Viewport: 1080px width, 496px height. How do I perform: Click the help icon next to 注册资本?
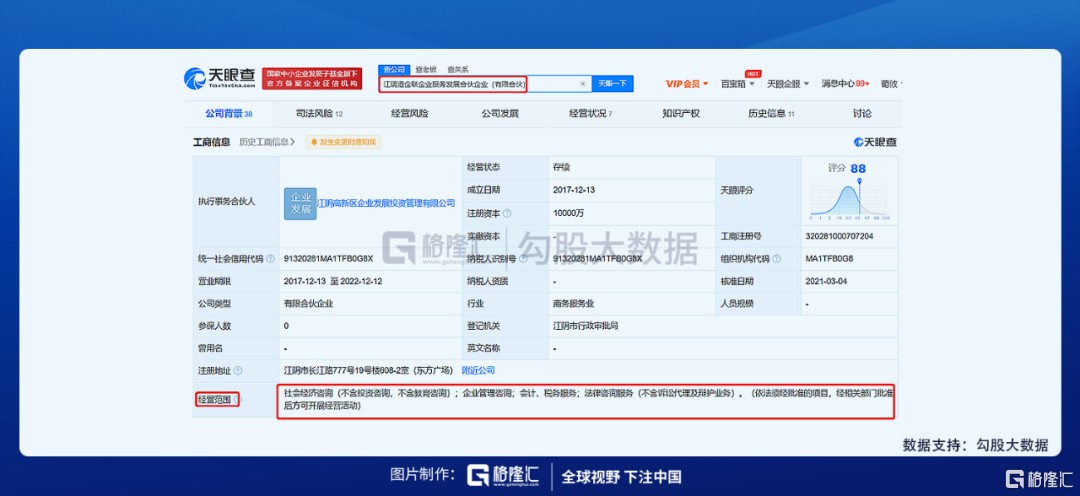point(507,212)
